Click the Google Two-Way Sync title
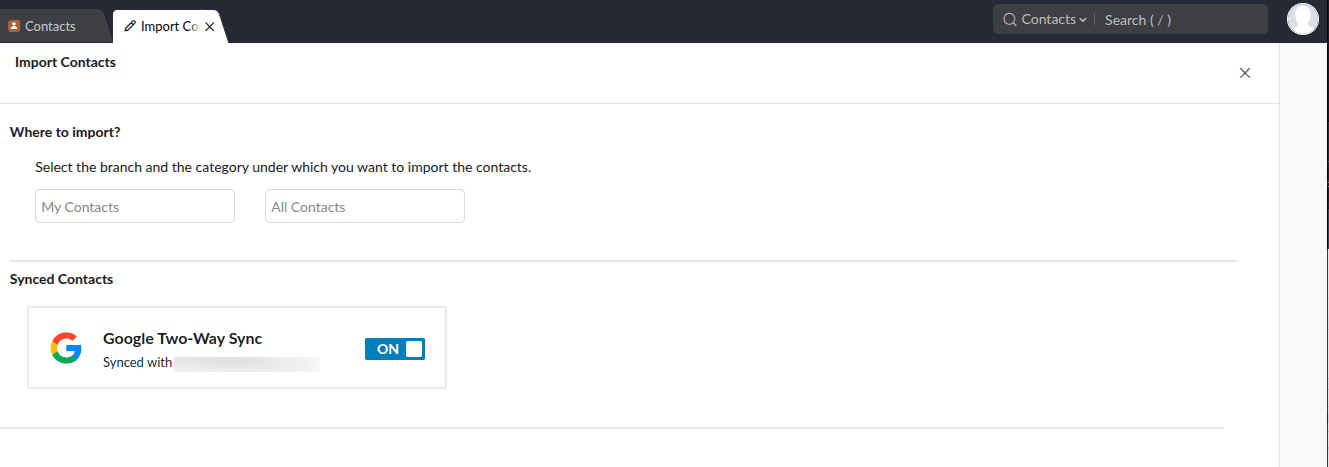Screen dimensions: 1329x467 click(x=182, y=339)
